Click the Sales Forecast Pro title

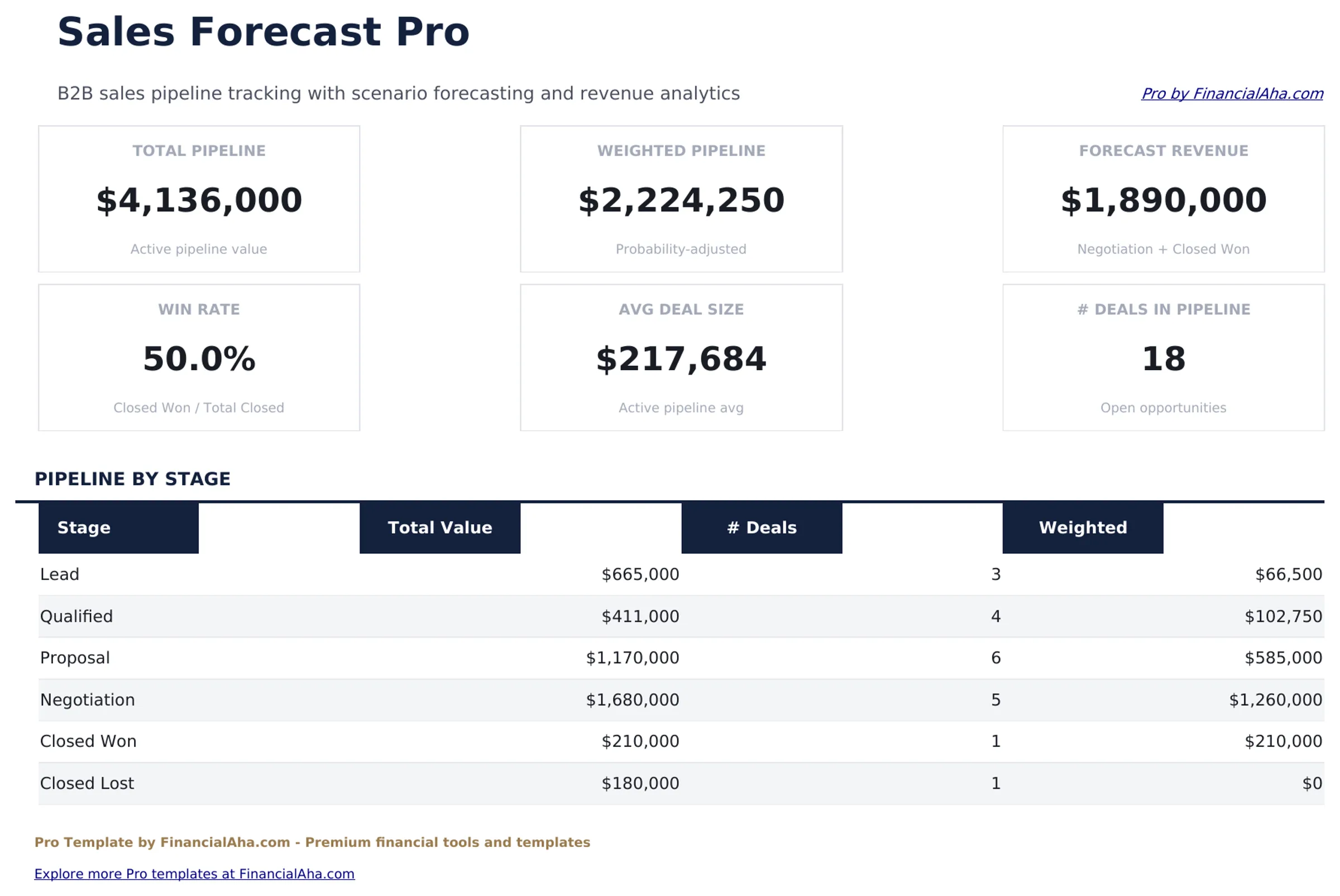click(x=263, y=31)
